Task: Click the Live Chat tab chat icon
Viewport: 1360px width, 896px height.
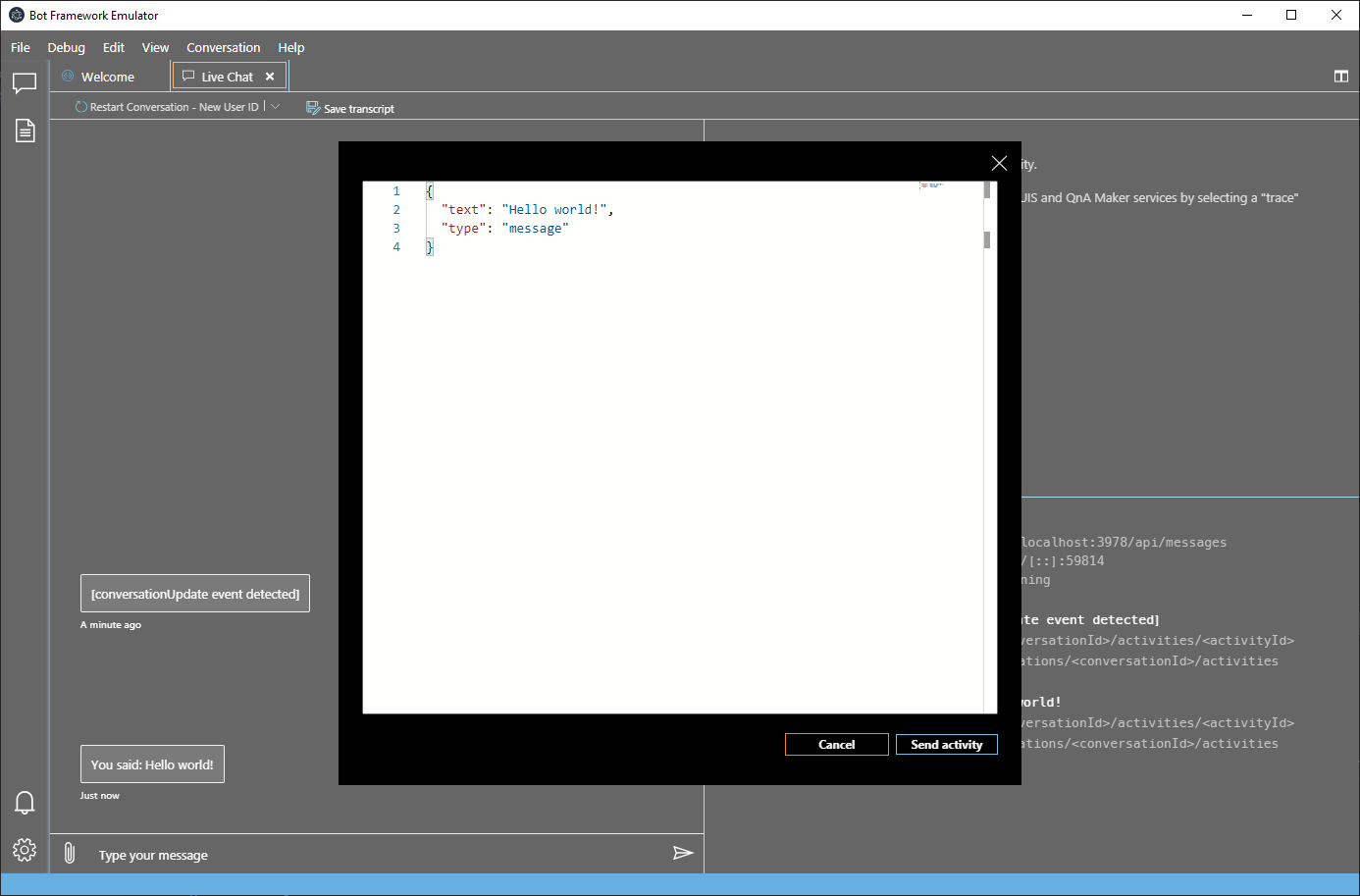Action: tap(188, 76)
